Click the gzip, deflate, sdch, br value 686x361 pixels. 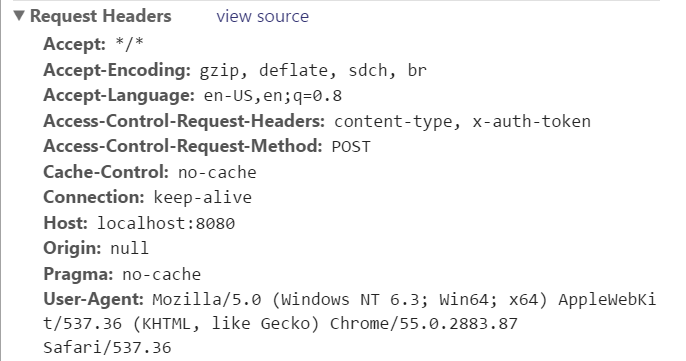pos(313,70)
